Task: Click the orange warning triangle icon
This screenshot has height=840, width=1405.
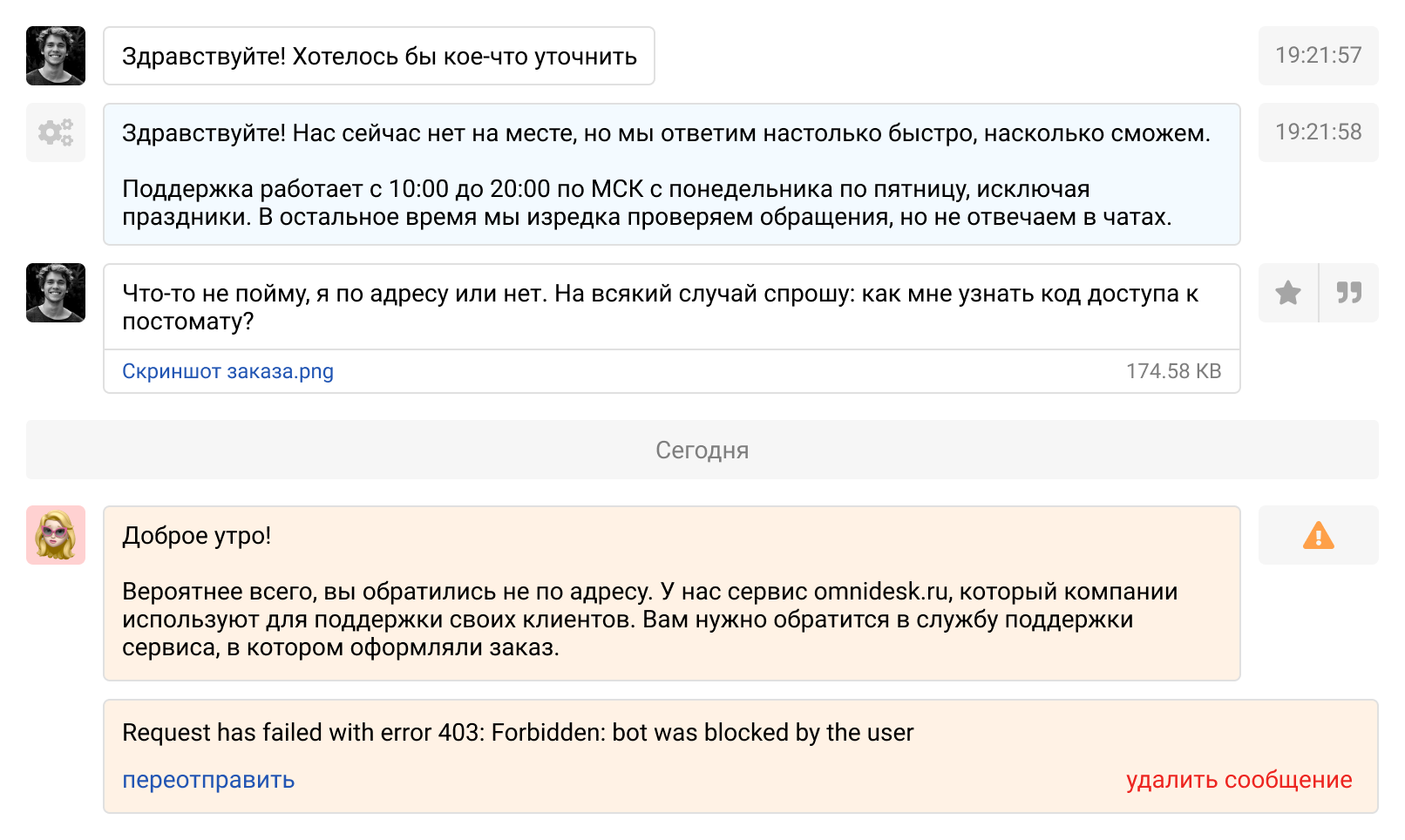Action: pyautogui.click(x=1318, y=535)
